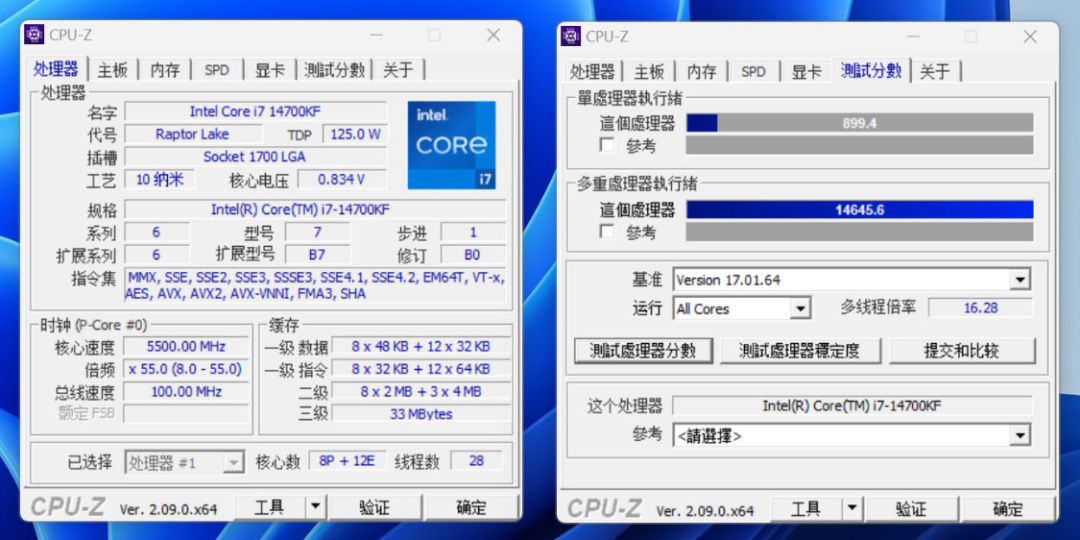This screenshot has height=540, width=1080.
Task: Open the 主板 tab in the right window
Action: (x=649, y=71)
